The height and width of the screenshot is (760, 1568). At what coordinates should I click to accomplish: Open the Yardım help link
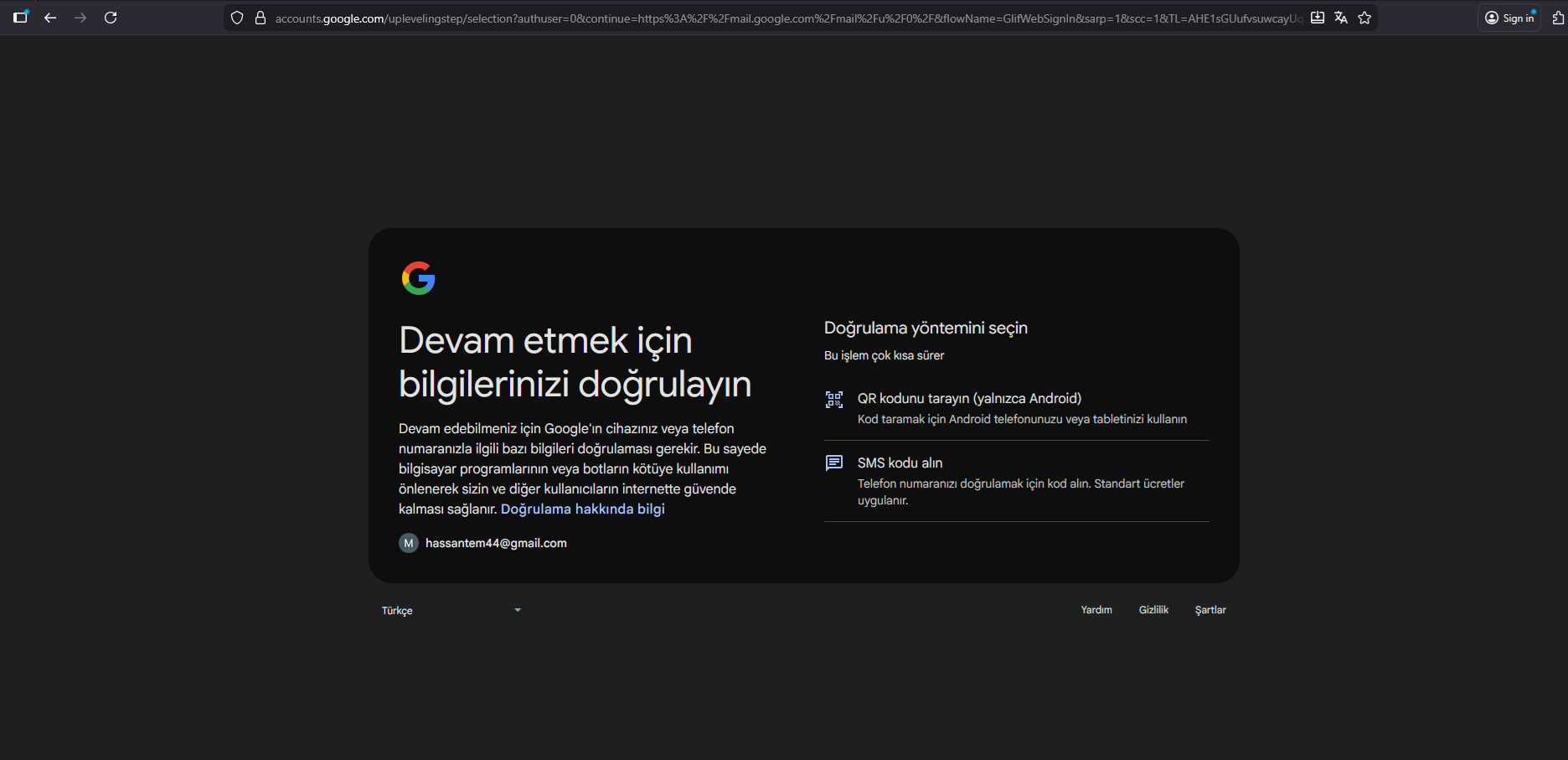(x=1096, y=610)
